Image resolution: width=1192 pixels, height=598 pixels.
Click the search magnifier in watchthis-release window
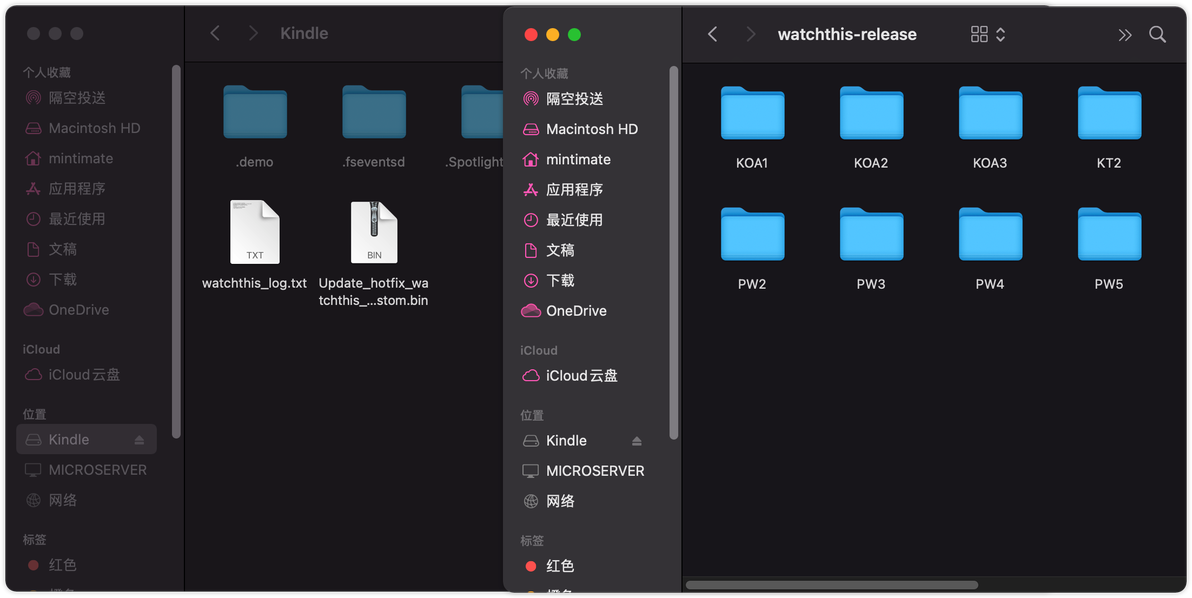[1157, 34]
